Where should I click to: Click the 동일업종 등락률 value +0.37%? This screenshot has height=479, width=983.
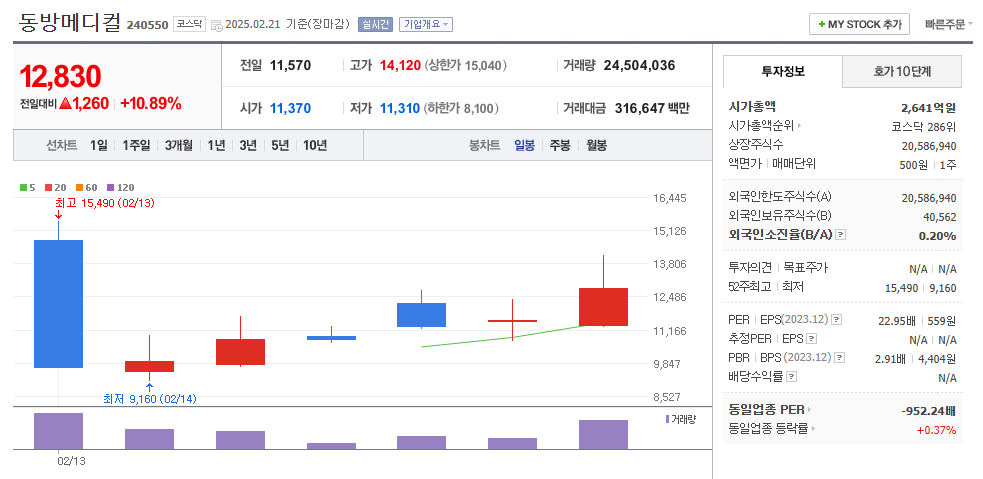937,430
